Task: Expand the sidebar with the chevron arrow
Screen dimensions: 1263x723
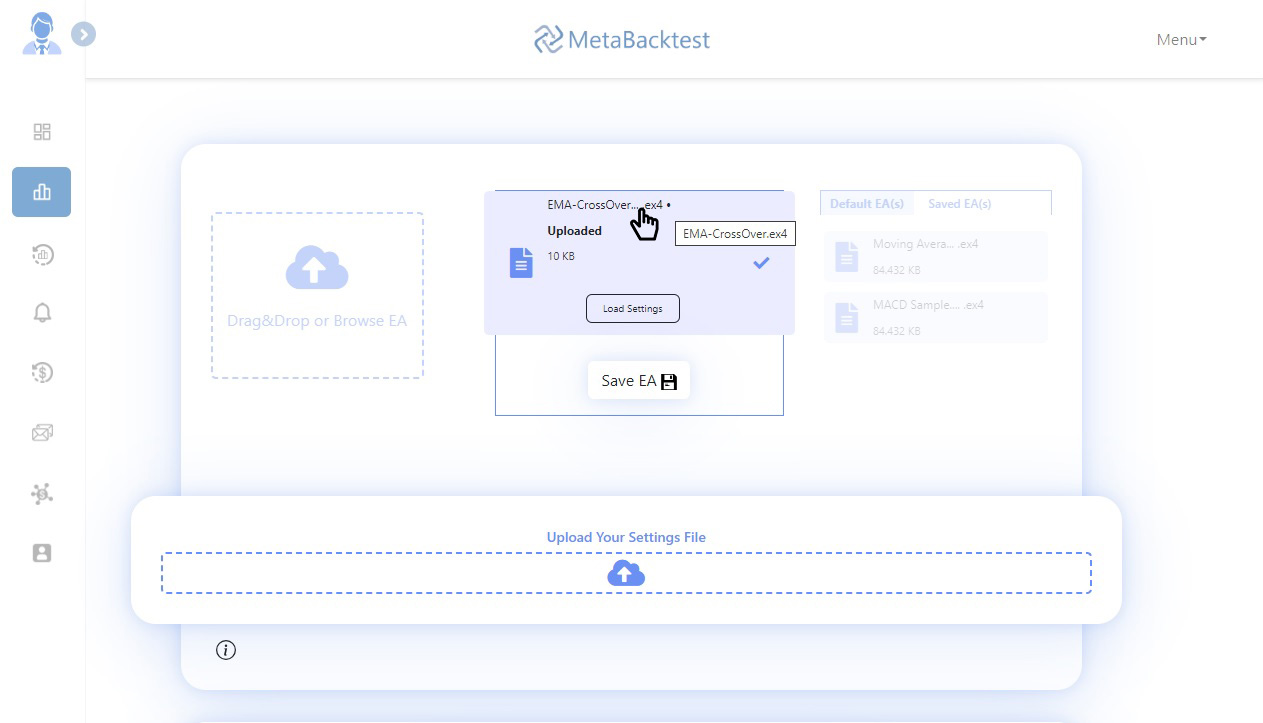Action: click(84, 34)
